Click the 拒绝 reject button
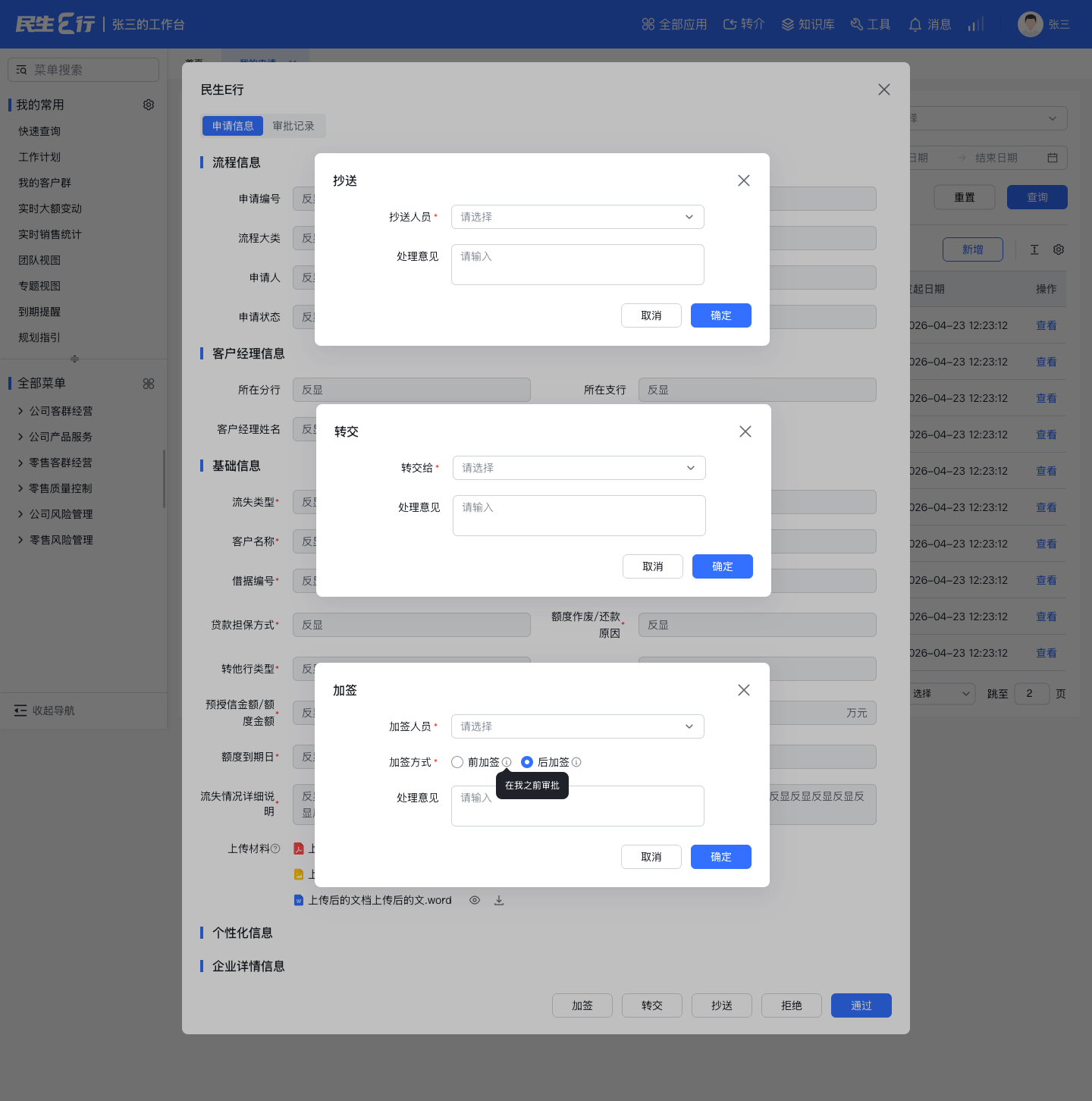The image size is (1092, 1101). click(792, 1005)
